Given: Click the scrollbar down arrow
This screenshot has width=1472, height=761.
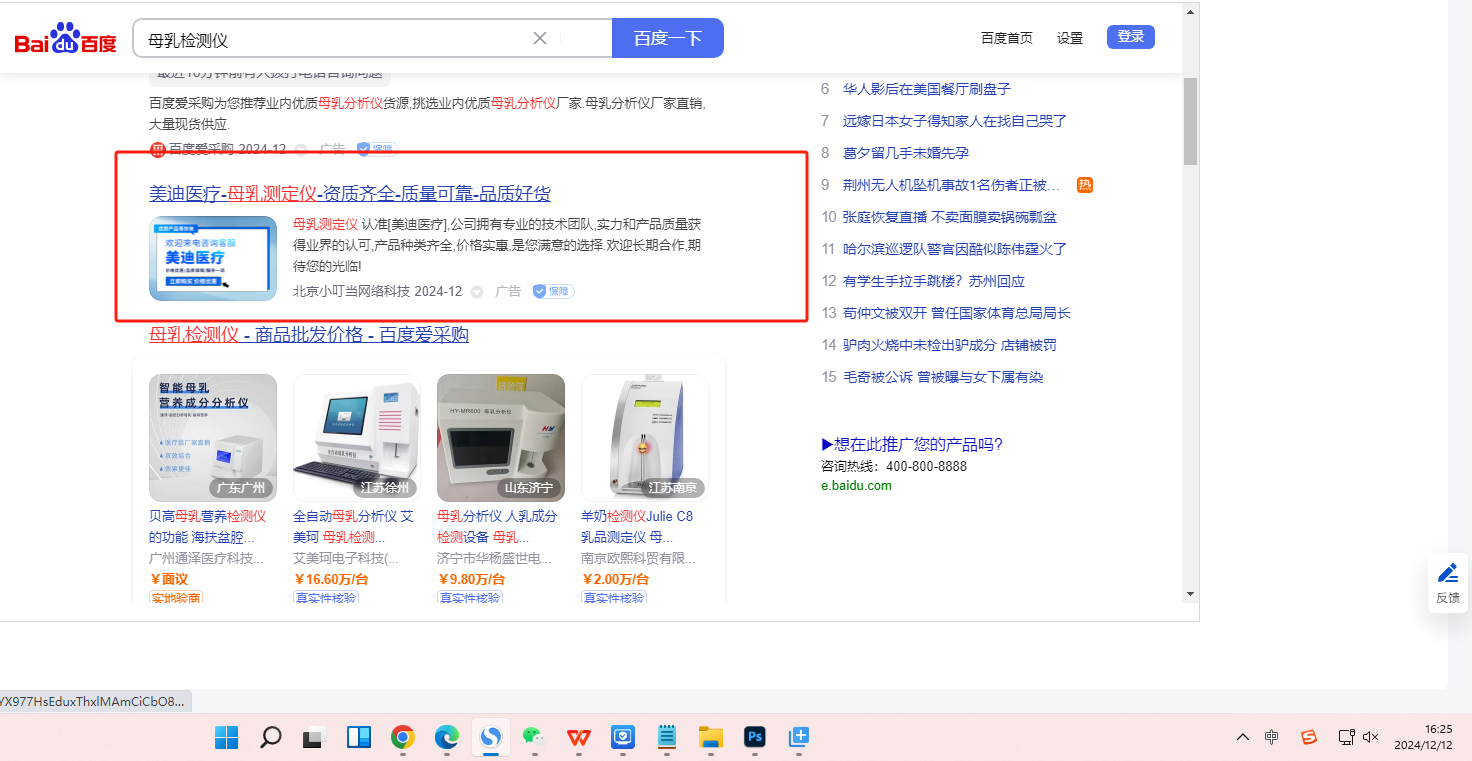Looking at the screenshot, I should click(1190, 593).
